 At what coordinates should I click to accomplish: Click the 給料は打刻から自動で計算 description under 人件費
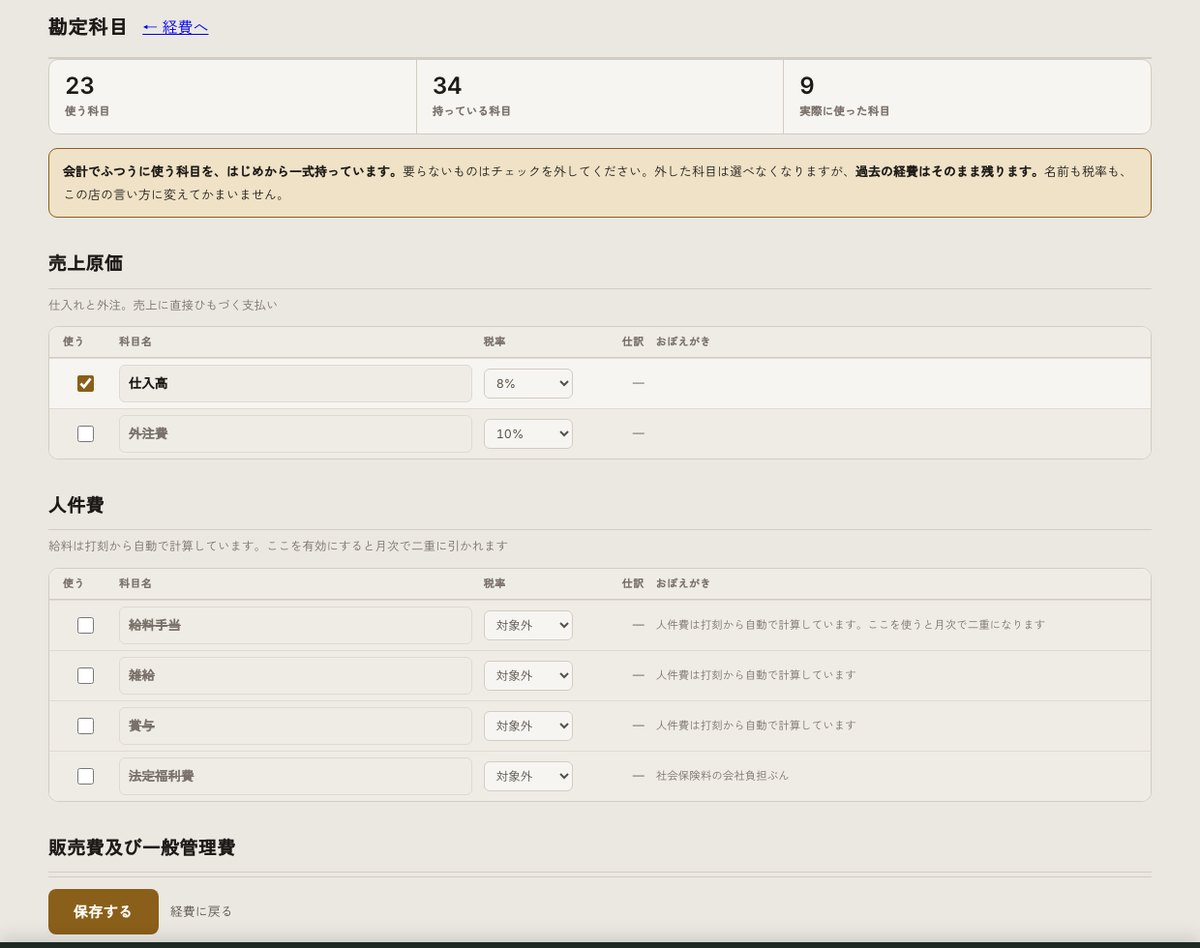tap(278, 546)
